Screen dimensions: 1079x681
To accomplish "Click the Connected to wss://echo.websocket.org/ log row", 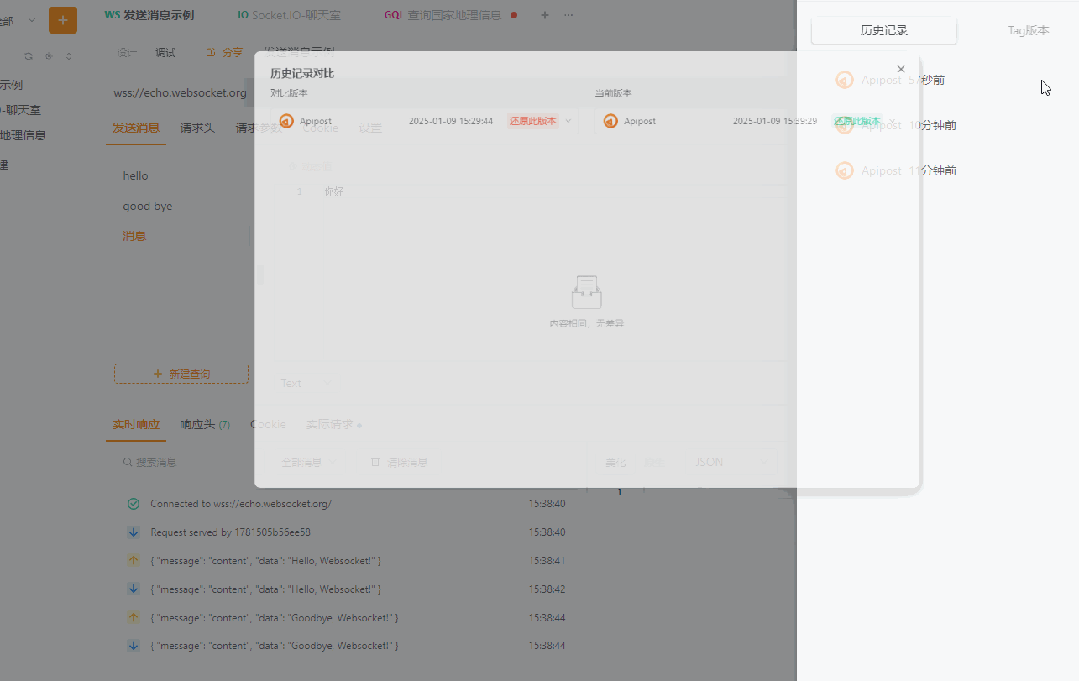I will pos(346,504).
